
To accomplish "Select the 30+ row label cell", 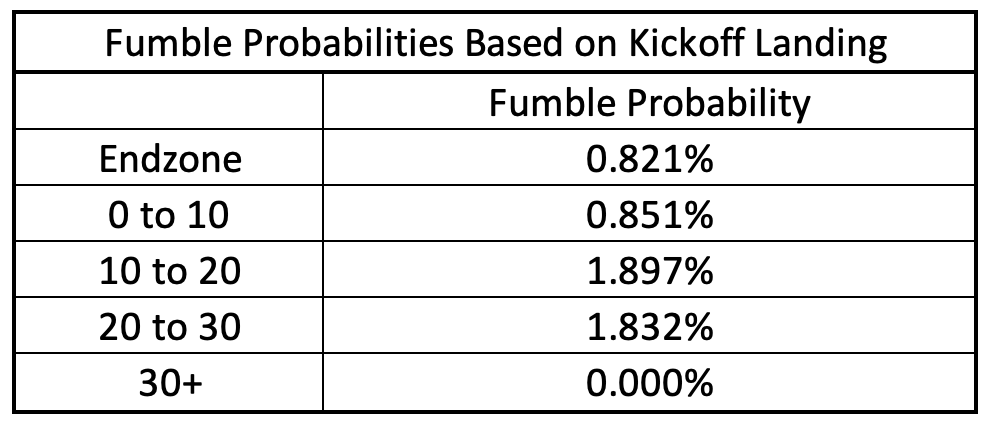I will point(169,383).
